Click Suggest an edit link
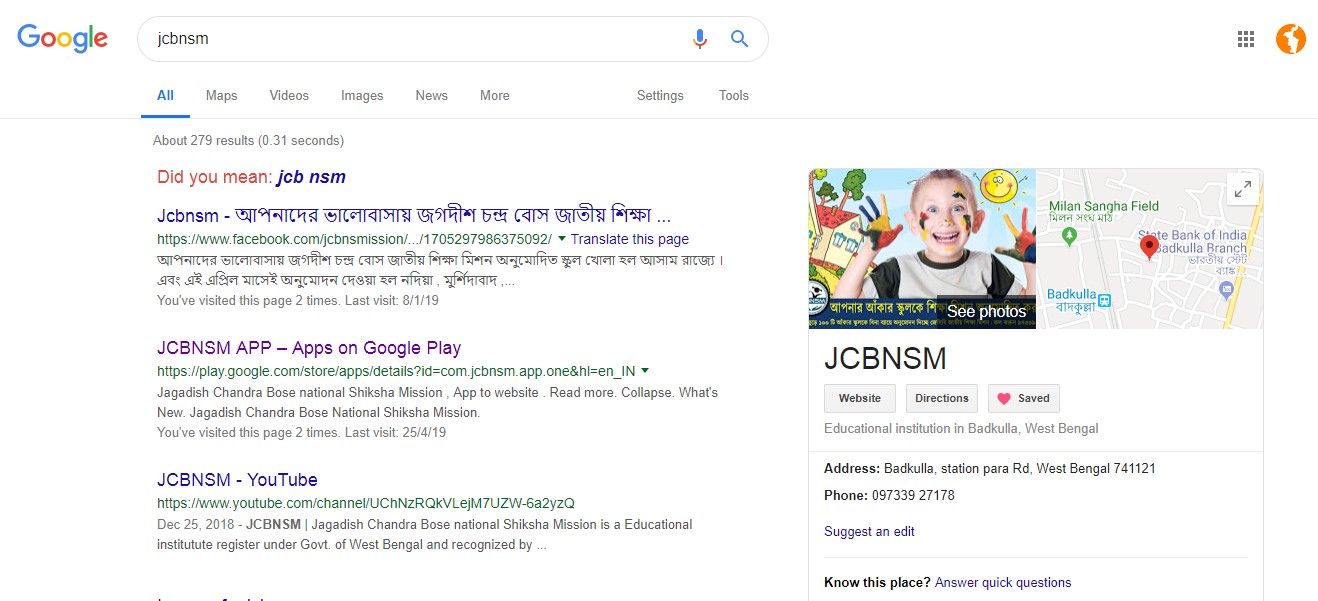This screenshot has height=601, width=1318. click(869, 531)
